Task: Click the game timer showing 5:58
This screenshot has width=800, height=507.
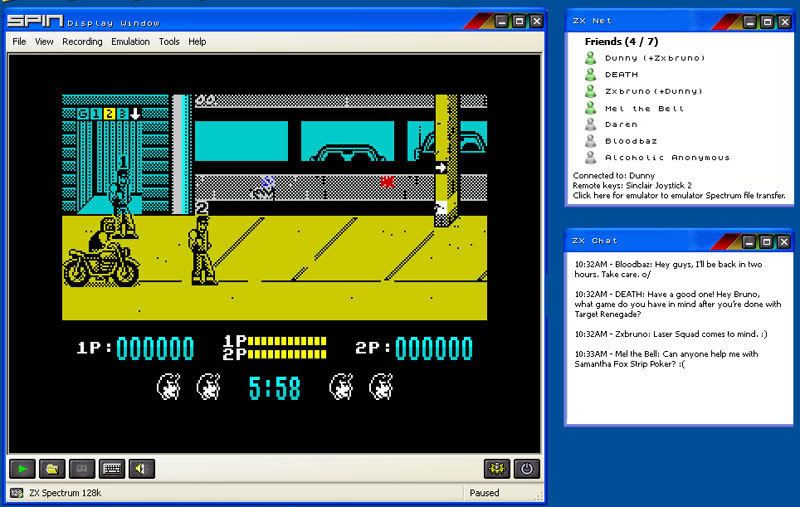Action: click(274, 388)
